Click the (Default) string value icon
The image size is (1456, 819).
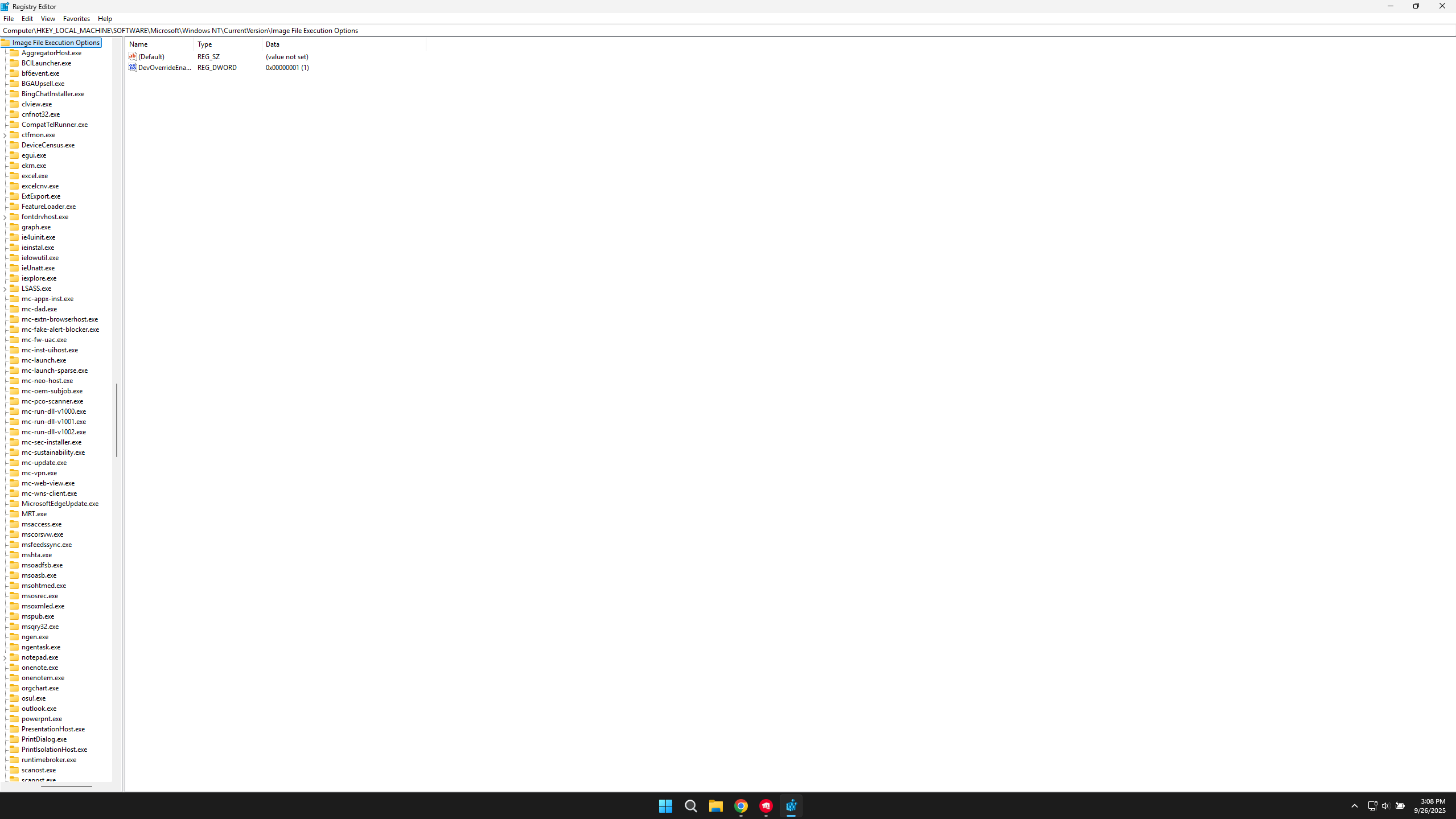click(133, 56)
